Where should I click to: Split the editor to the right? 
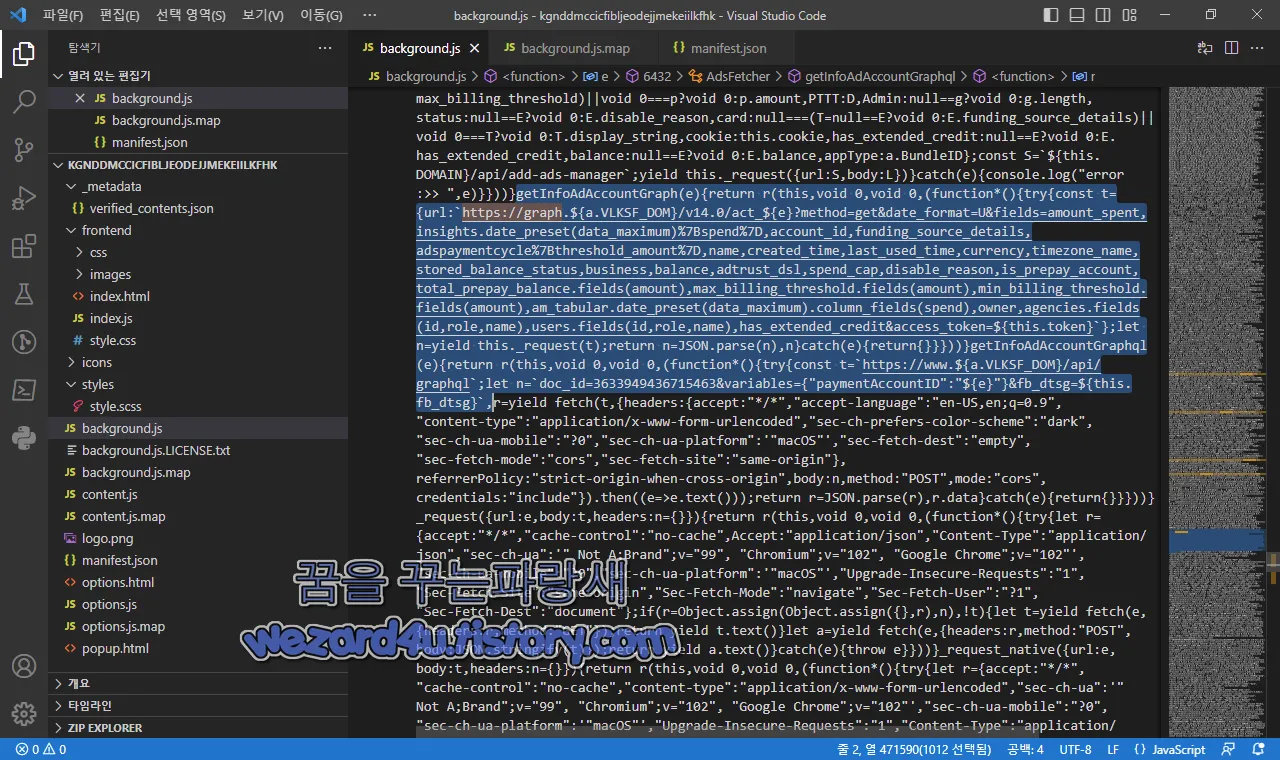[x=1230, y=48]
